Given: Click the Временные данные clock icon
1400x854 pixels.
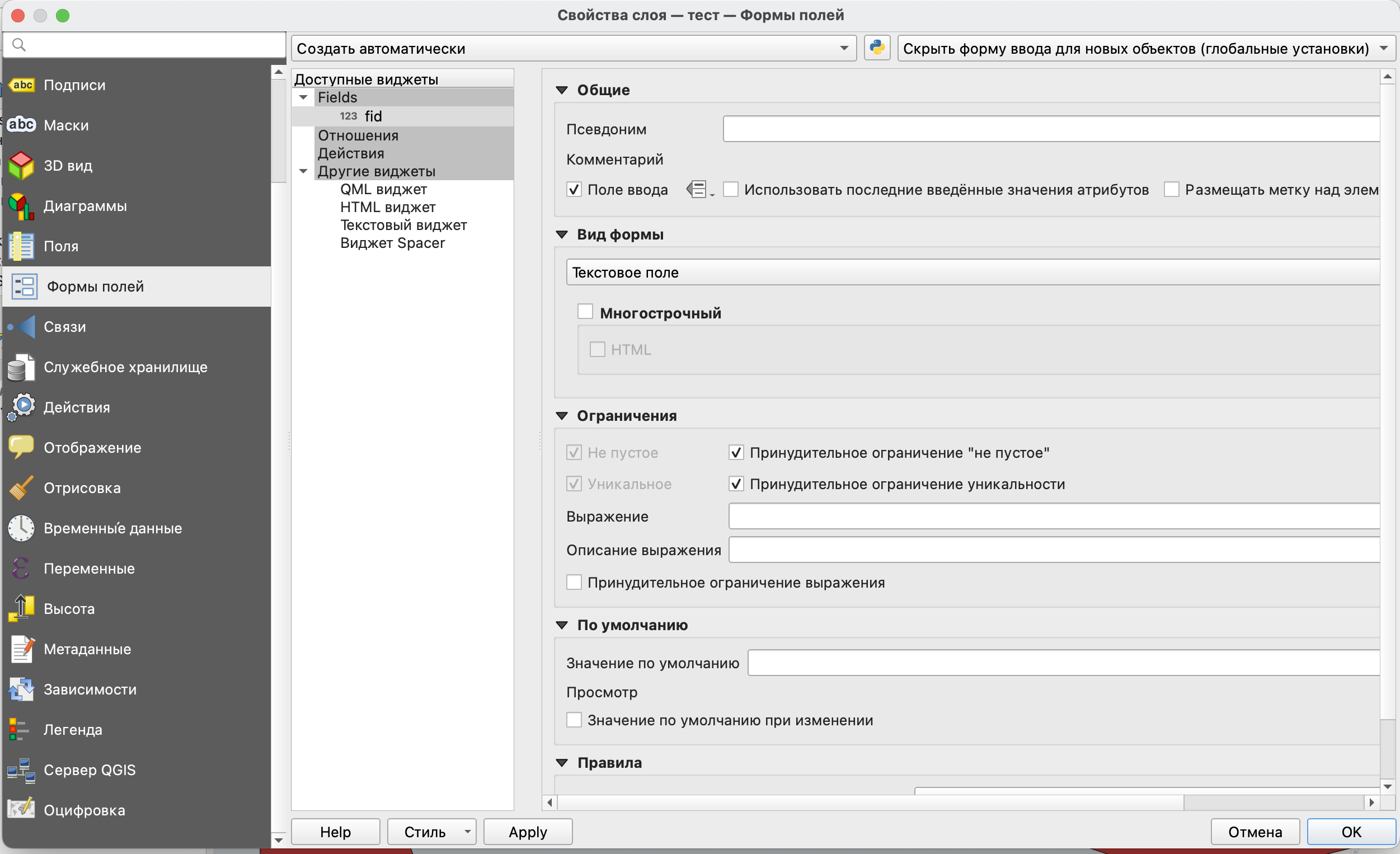Looking at the screenshot, I should pyautogui.click(x=21, y=528).
